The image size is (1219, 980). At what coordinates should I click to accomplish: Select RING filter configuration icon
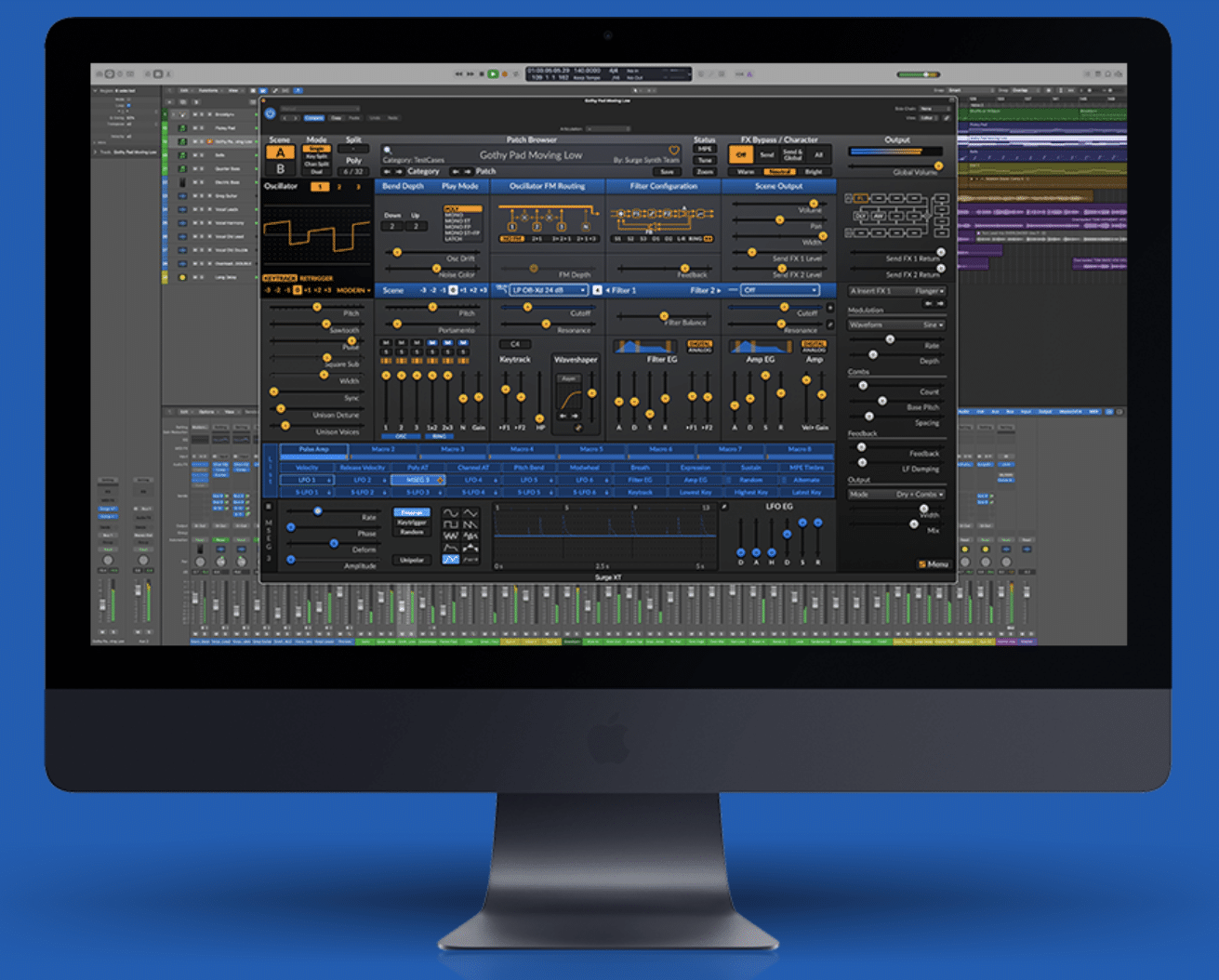pos(695,239)
